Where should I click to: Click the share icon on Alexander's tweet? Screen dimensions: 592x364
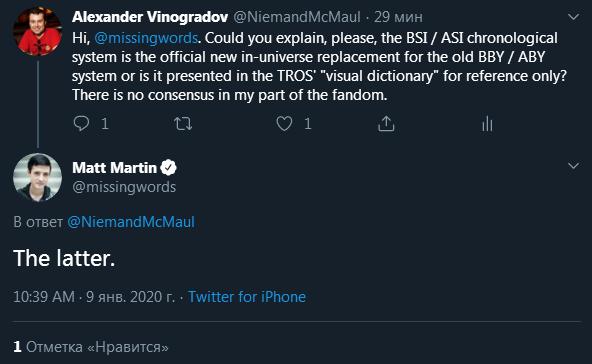(x=386, y=123)
